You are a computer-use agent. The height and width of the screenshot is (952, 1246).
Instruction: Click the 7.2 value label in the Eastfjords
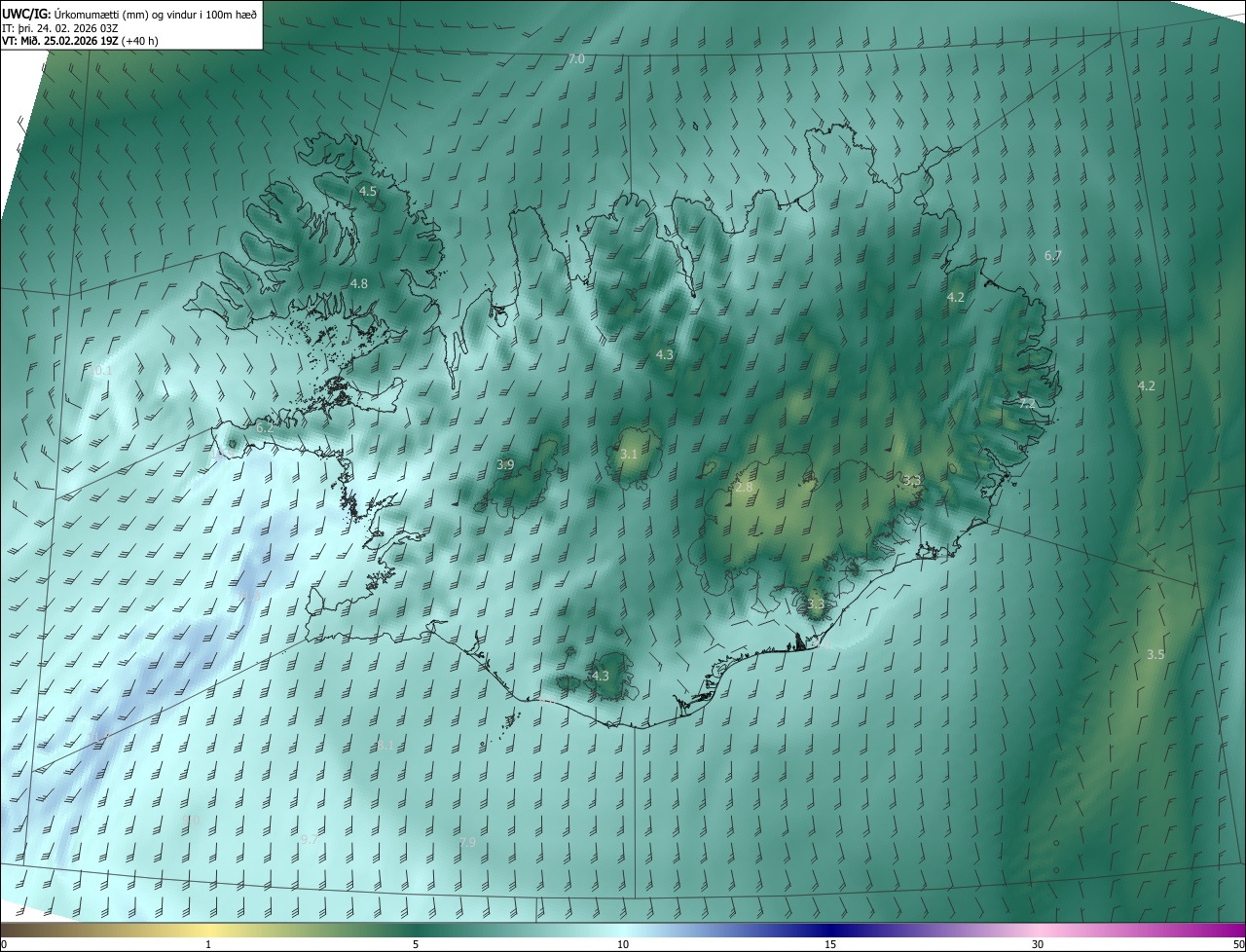click(x=1028, y=403)
